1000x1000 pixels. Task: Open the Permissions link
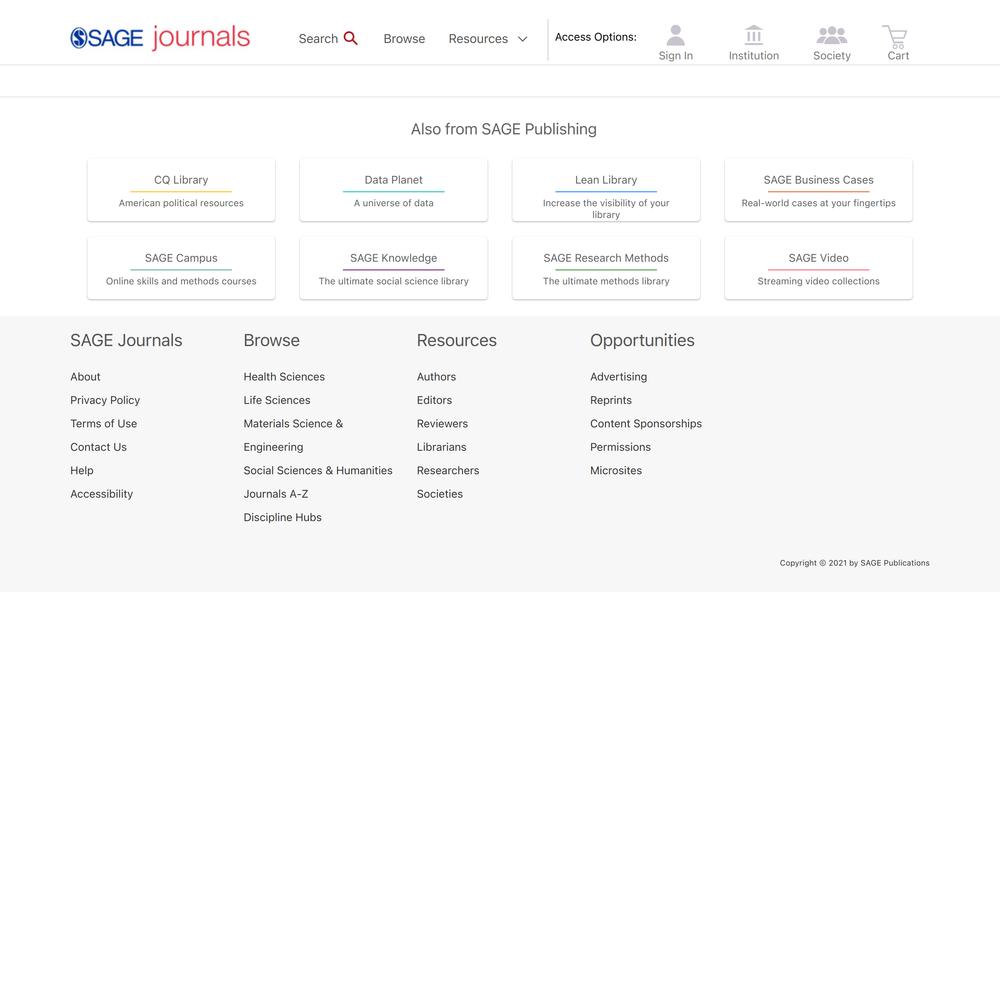click(621, 447)
